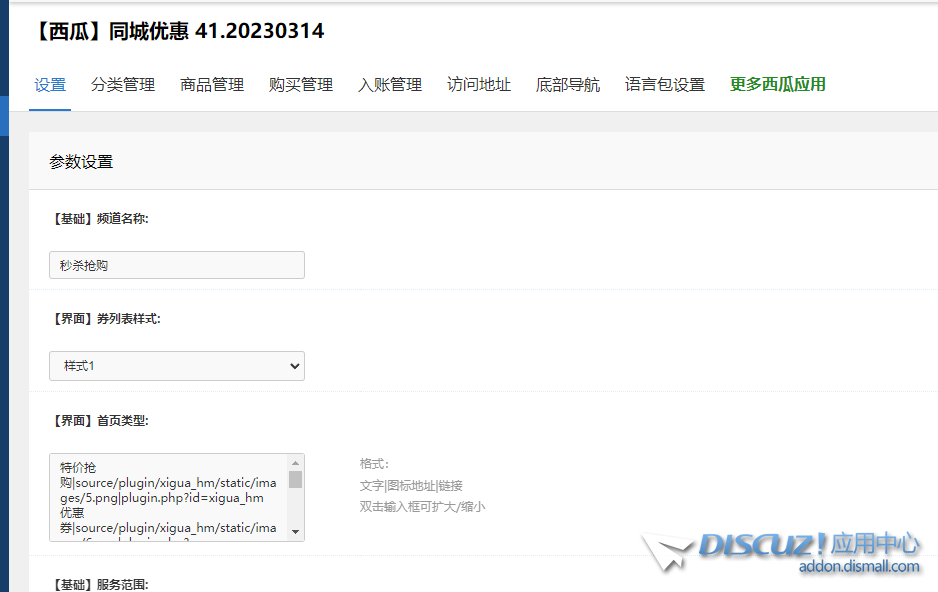Follow the 更多西瓜应用 link
The width and height of the screenshot is (938, 592).
[778, 84]
